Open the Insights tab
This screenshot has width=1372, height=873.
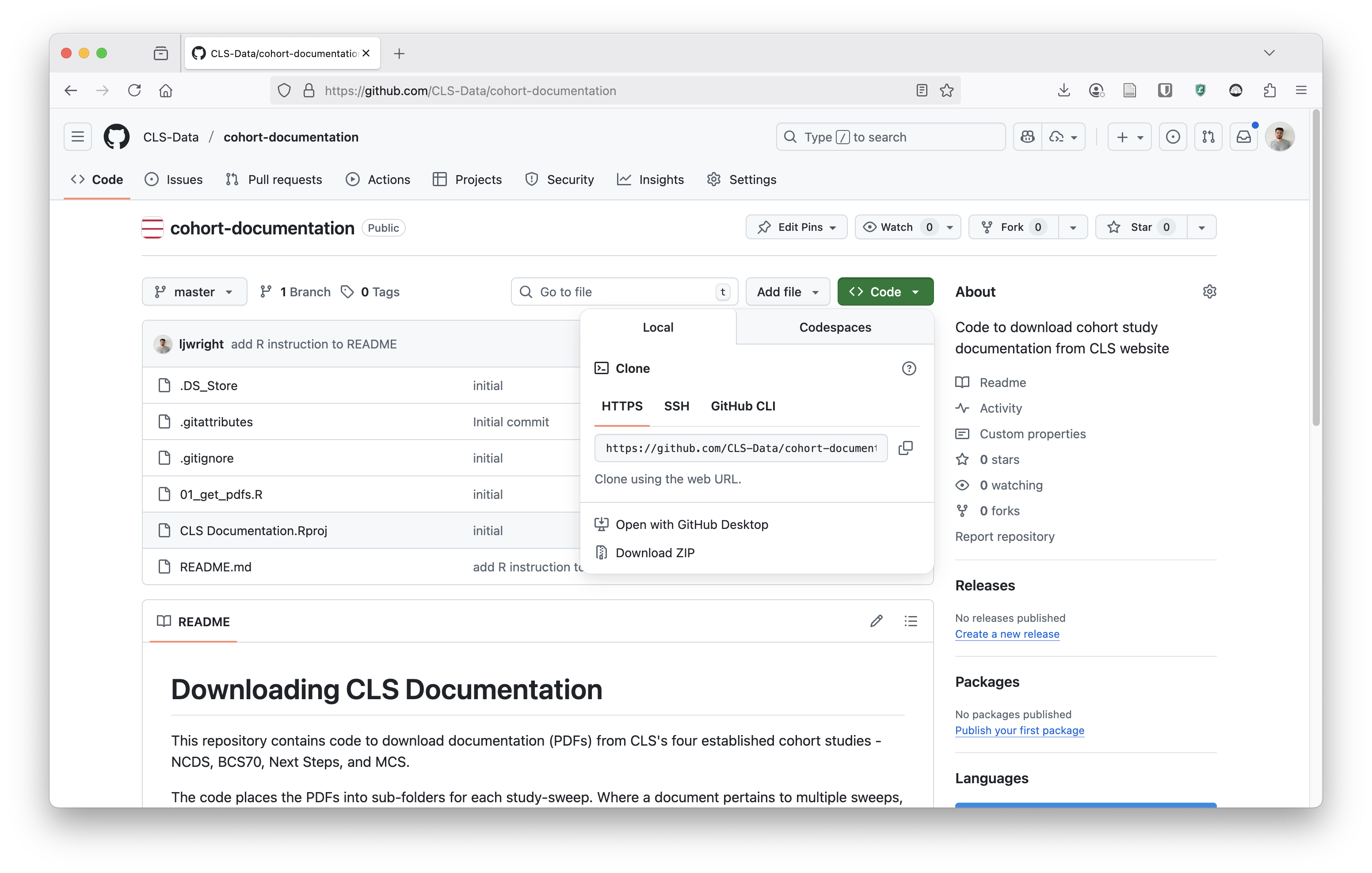point(650,180)
